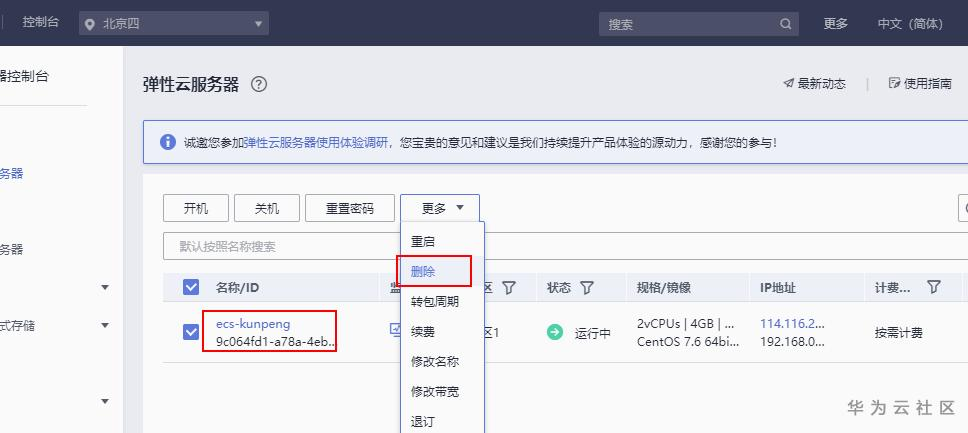This screenshot has width=968, height=433.
Task: Click the 2vCPUs | 4GB spec text
Action: click(685, 324)
